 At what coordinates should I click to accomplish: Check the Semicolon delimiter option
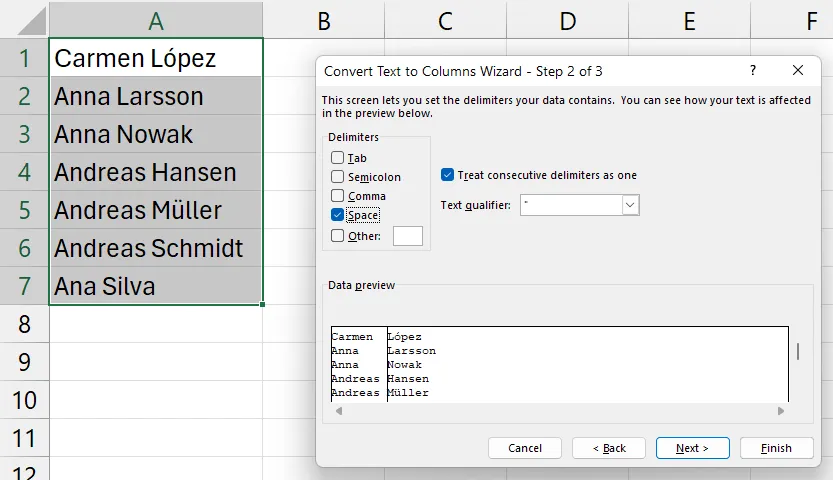coord(338,177)
